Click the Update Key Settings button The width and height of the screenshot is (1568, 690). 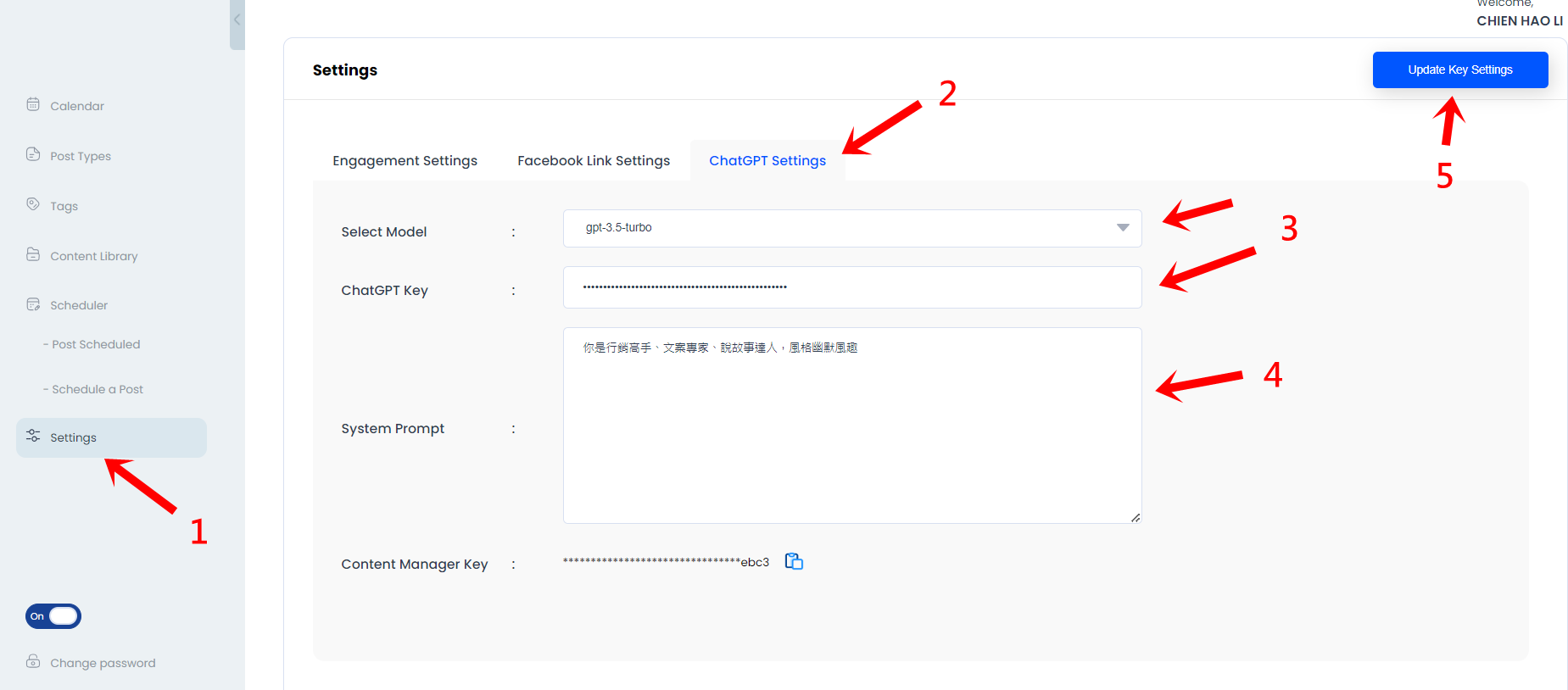point(1460,70)
